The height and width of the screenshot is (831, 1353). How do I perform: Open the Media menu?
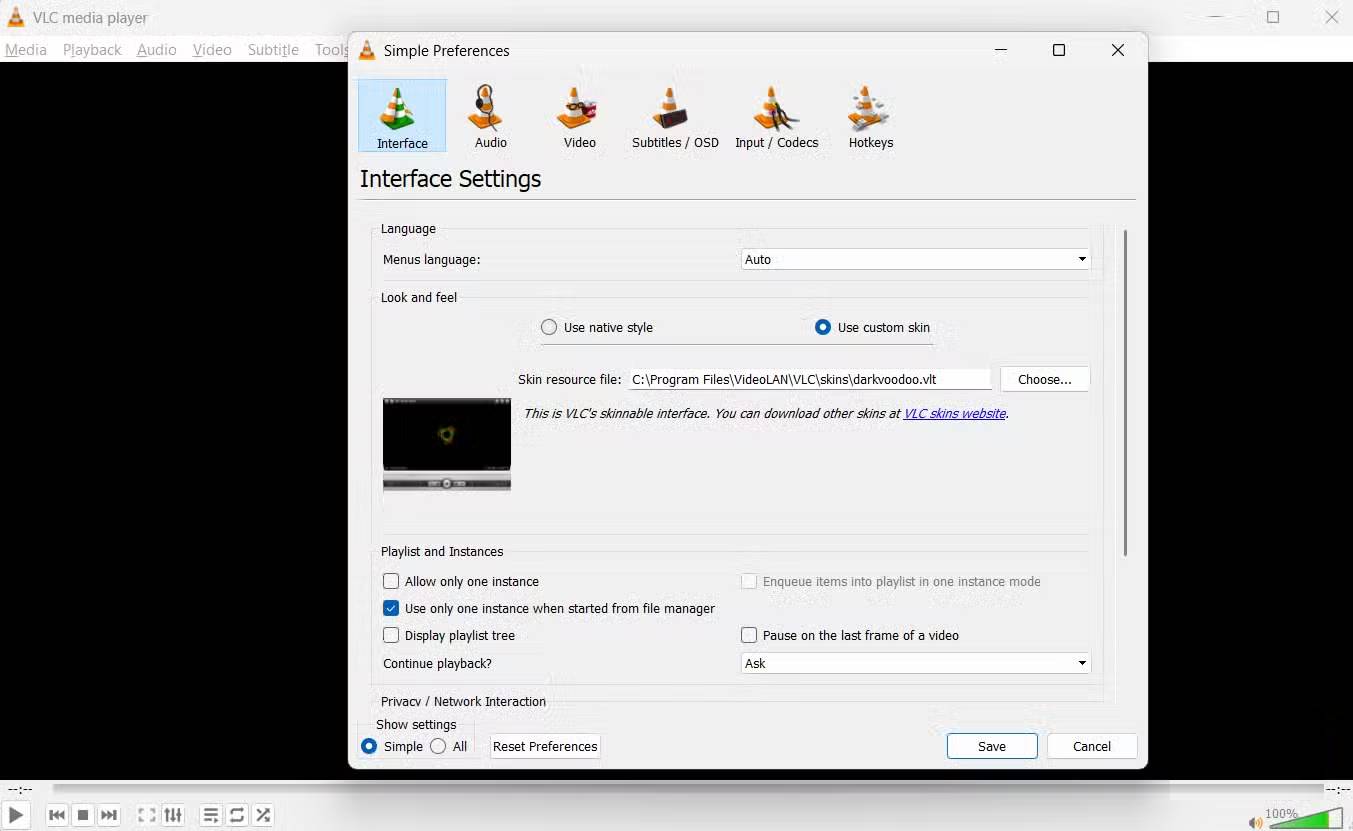(x=25, y=49)
